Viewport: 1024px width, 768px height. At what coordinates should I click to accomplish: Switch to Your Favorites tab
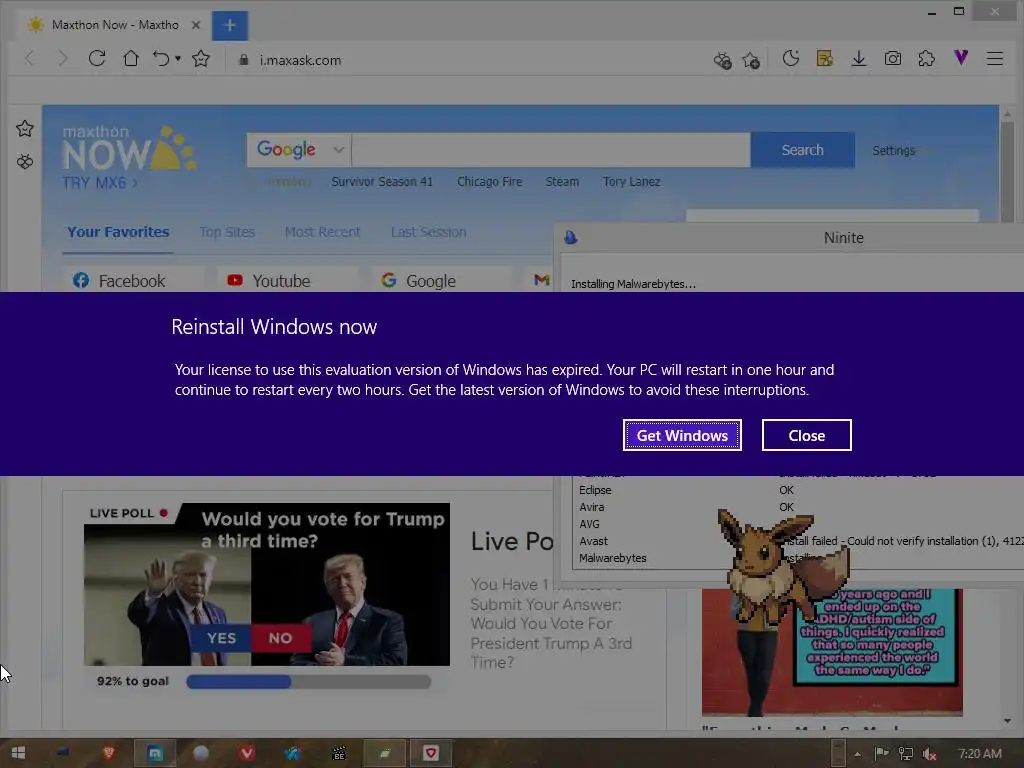118,232
